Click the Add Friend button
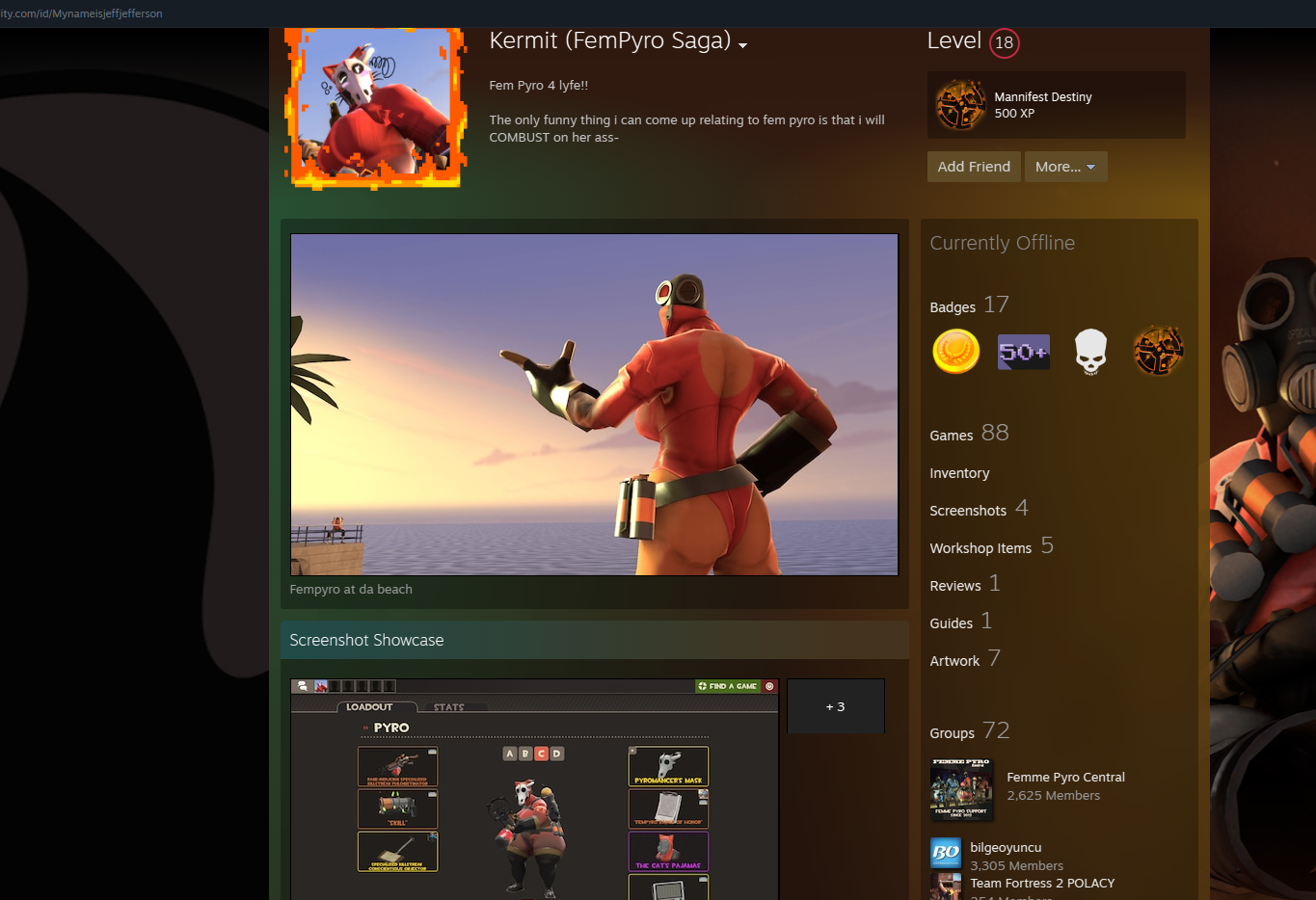This screenshot has height=900, width=1316. click(x=974, y=167)
